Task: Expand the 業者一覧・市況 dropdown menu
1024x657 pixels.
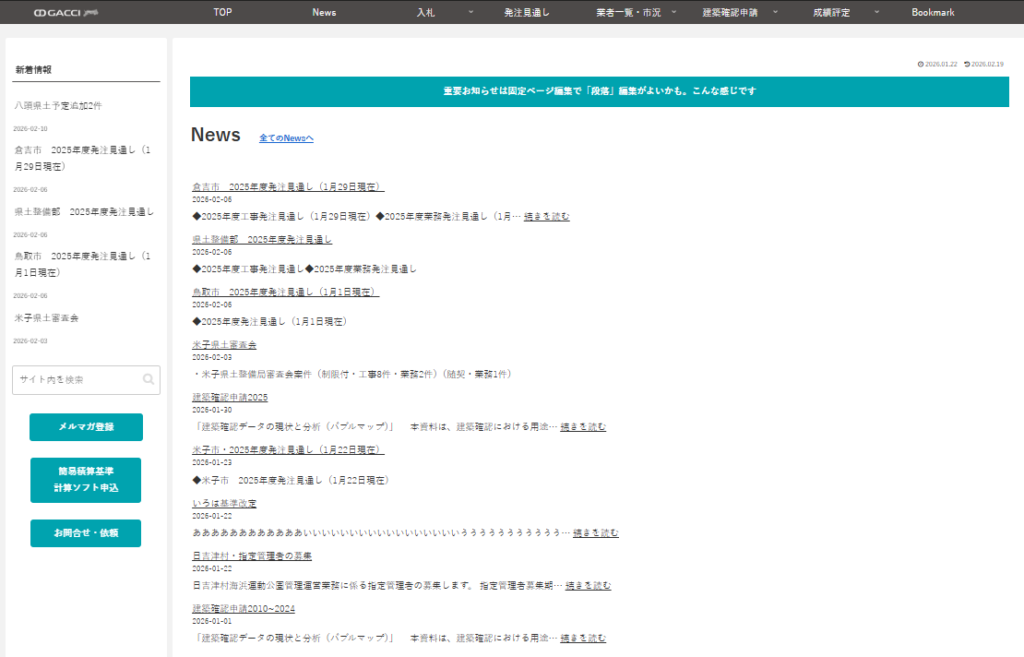Action: tap(674, 12)
